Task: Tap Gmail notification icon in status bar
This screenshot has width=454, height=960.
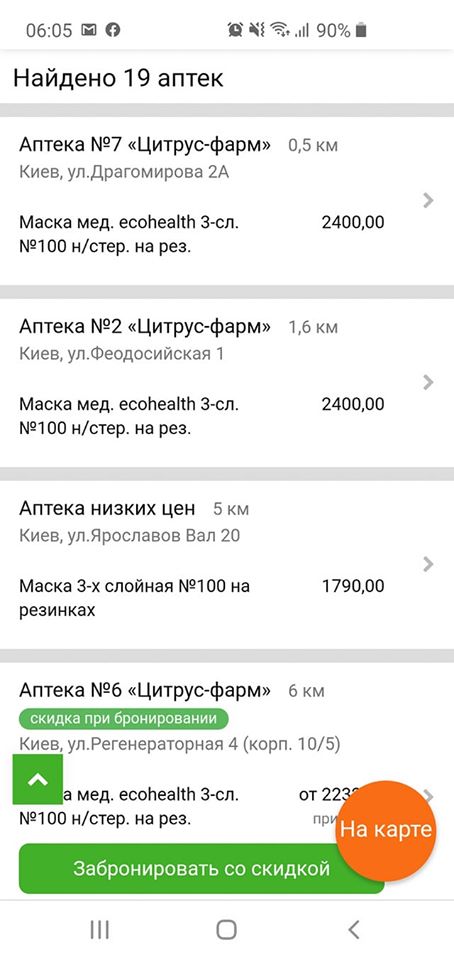Action: [x=89, y=29]
